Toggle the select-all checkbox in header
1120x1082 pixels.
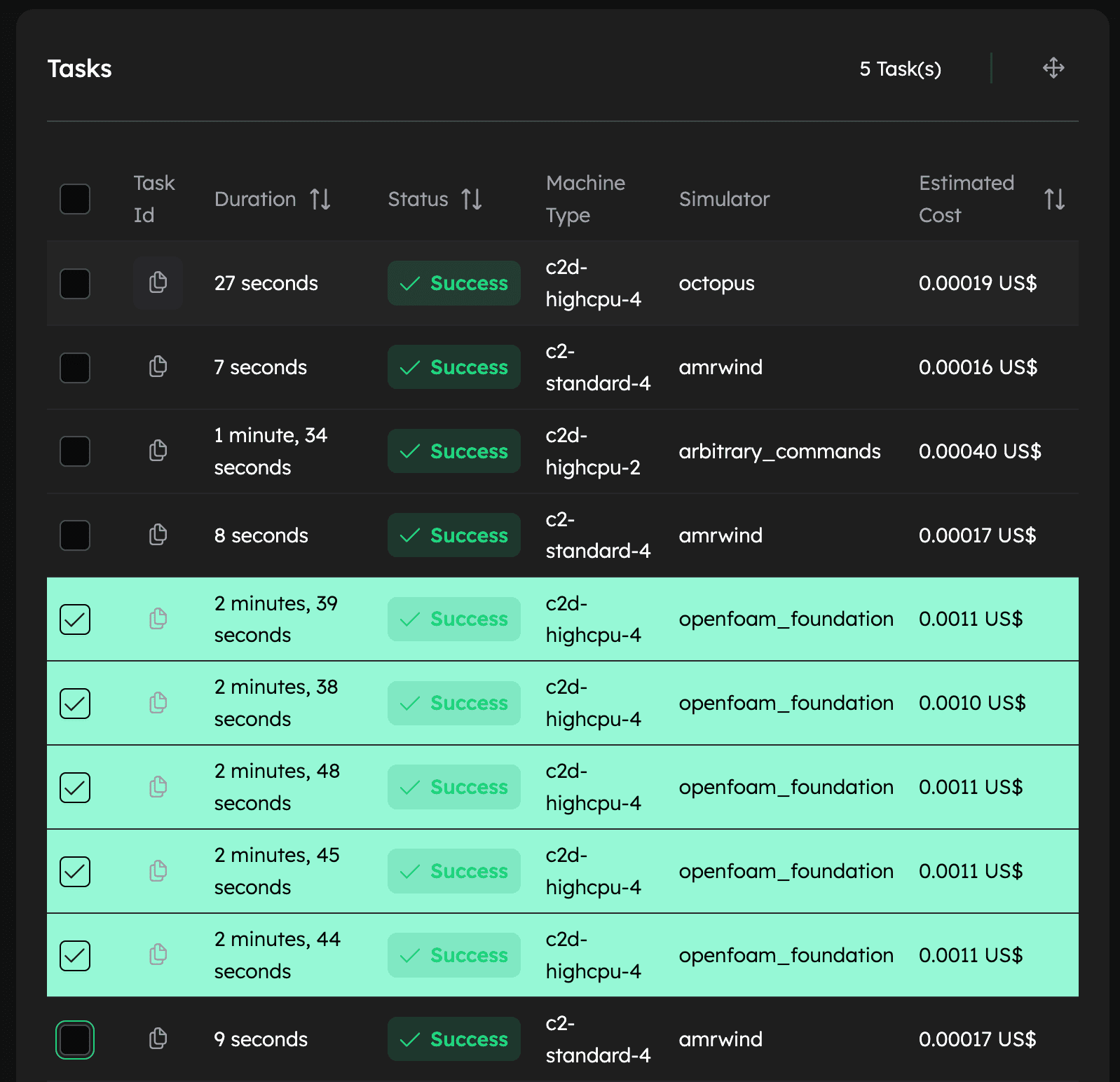pos(75,199)
